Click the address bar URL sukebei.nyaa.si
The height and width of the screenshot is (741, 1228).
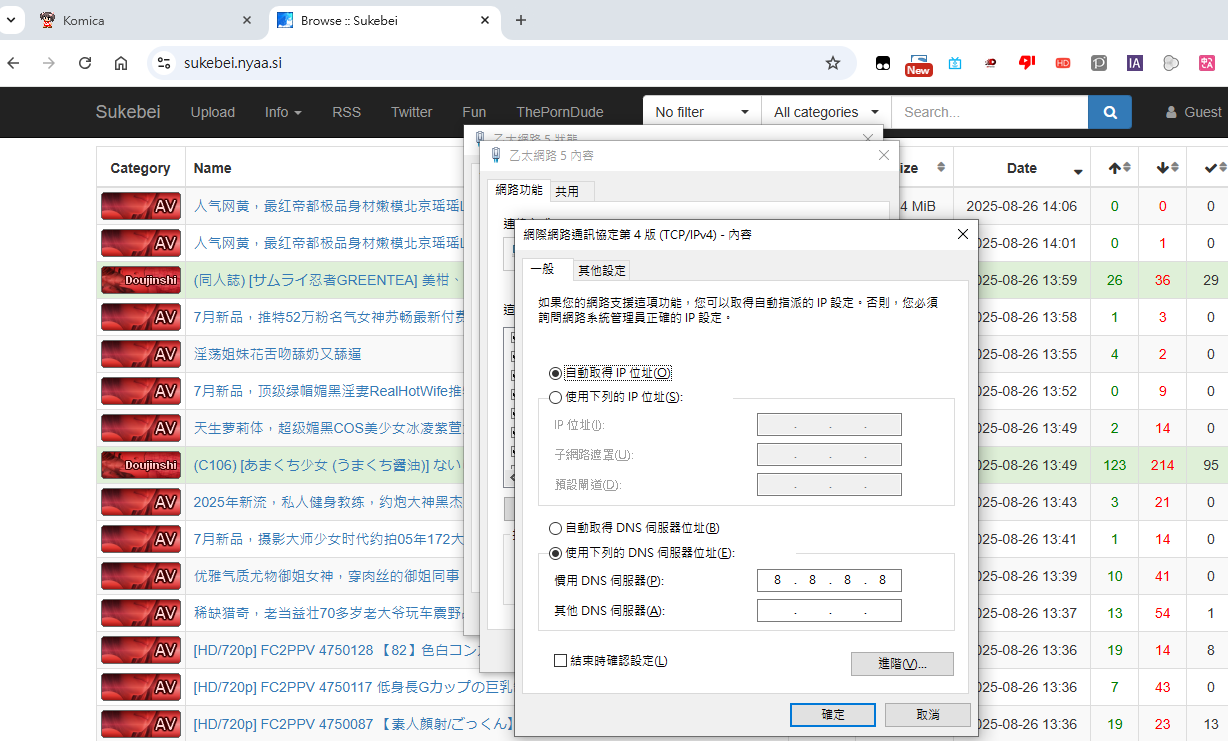click(x=232, y=63)
